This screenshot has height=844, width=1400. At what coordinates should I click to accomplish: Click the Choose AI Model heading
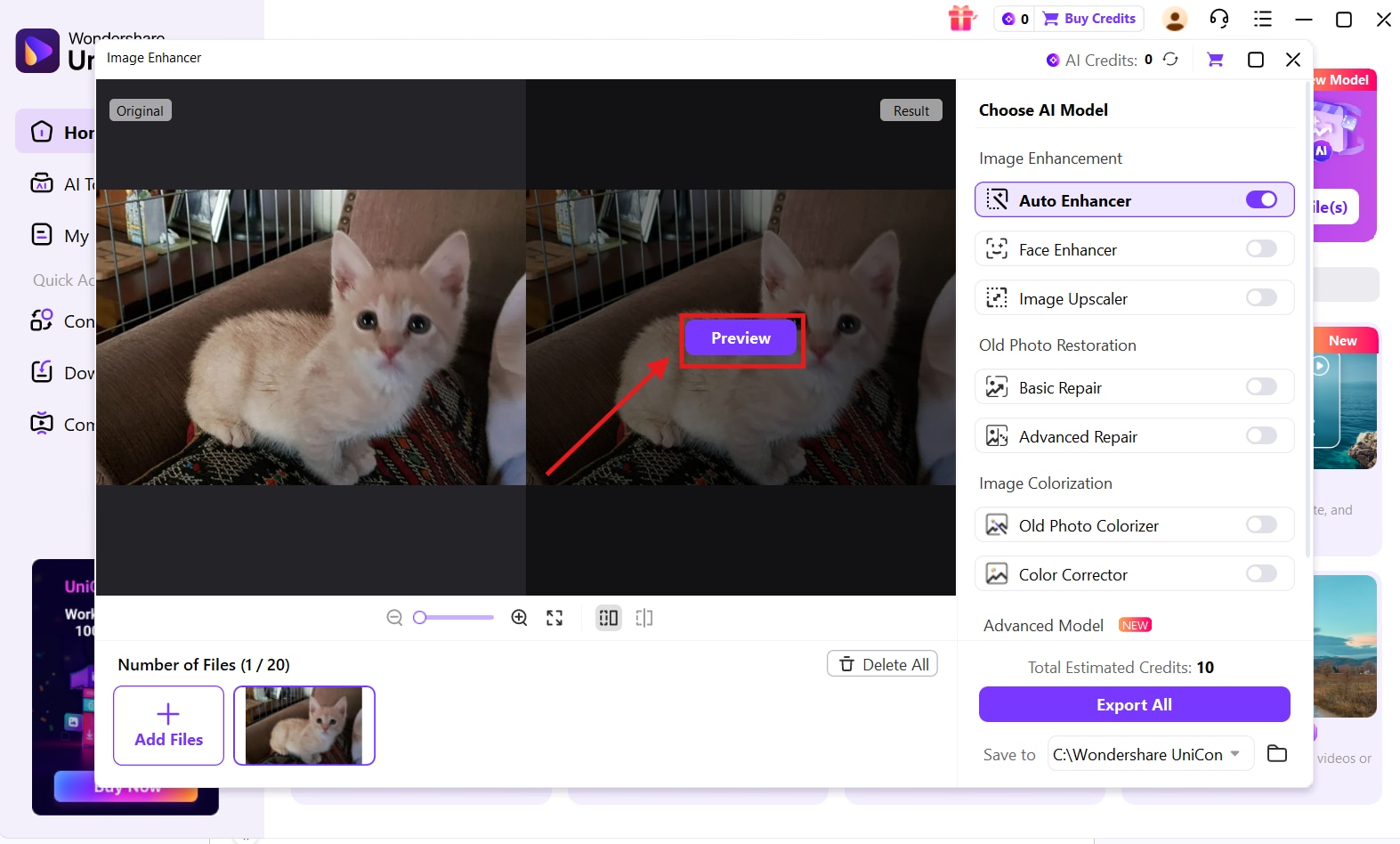(x=1043, y=110)
